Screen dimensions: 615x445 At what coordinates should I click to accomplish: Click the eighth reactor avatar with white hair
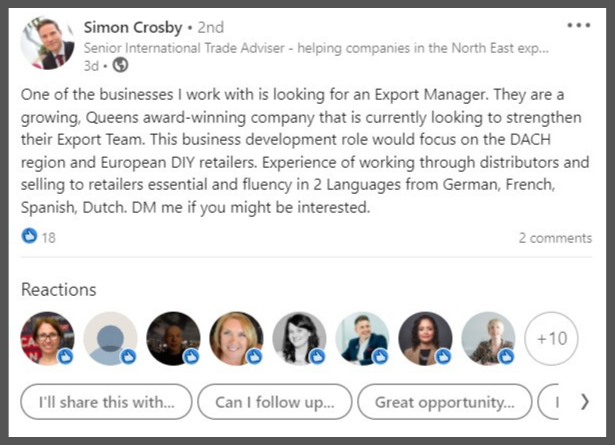[x=488, y=338]
